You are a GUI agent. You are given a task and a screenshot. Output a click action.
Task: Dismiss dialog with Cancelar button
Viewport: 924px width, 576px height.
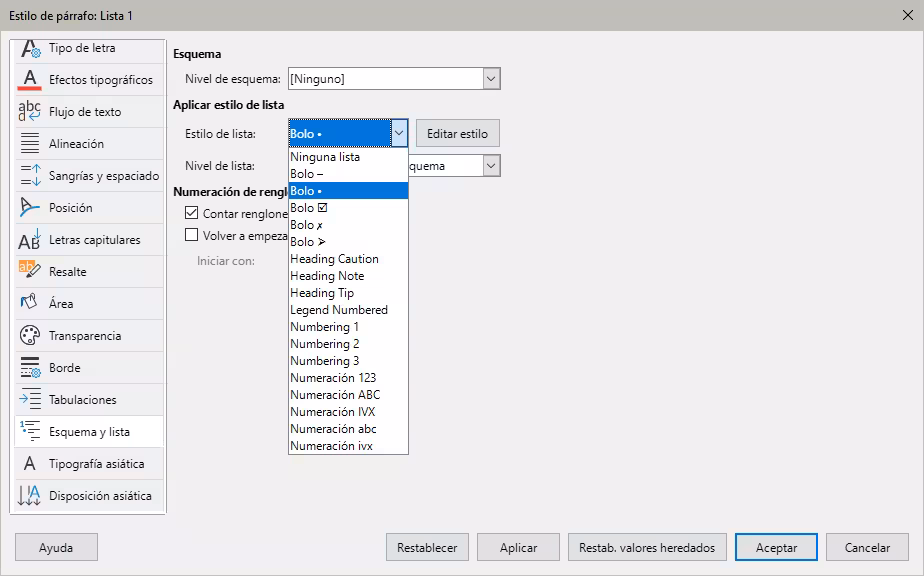867,547
